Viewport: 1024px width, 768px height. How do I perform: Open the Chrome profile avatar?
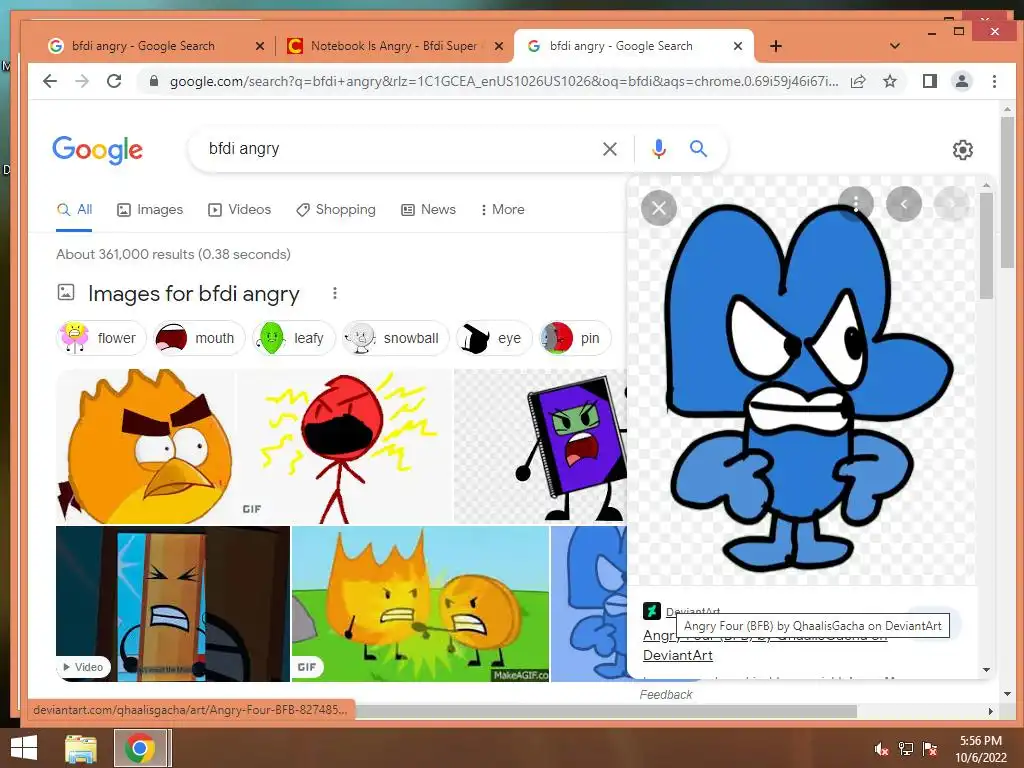pos(961,81)
